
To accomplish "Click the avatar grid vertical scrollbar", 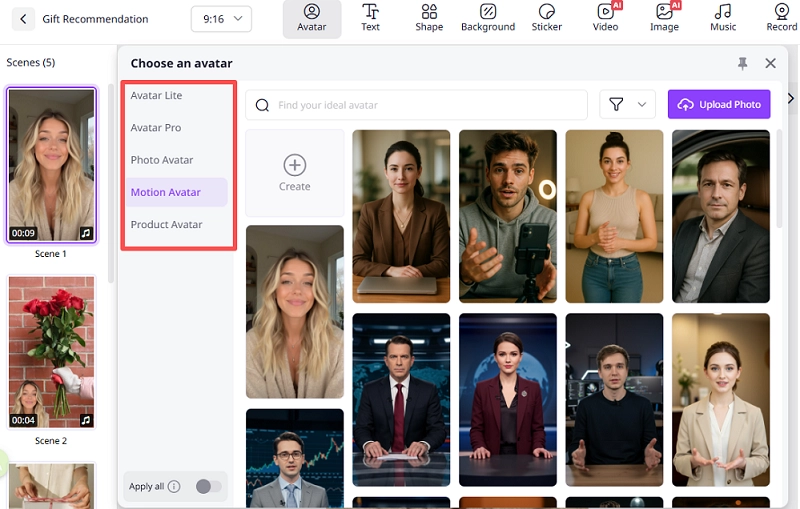I will (779, 179).
